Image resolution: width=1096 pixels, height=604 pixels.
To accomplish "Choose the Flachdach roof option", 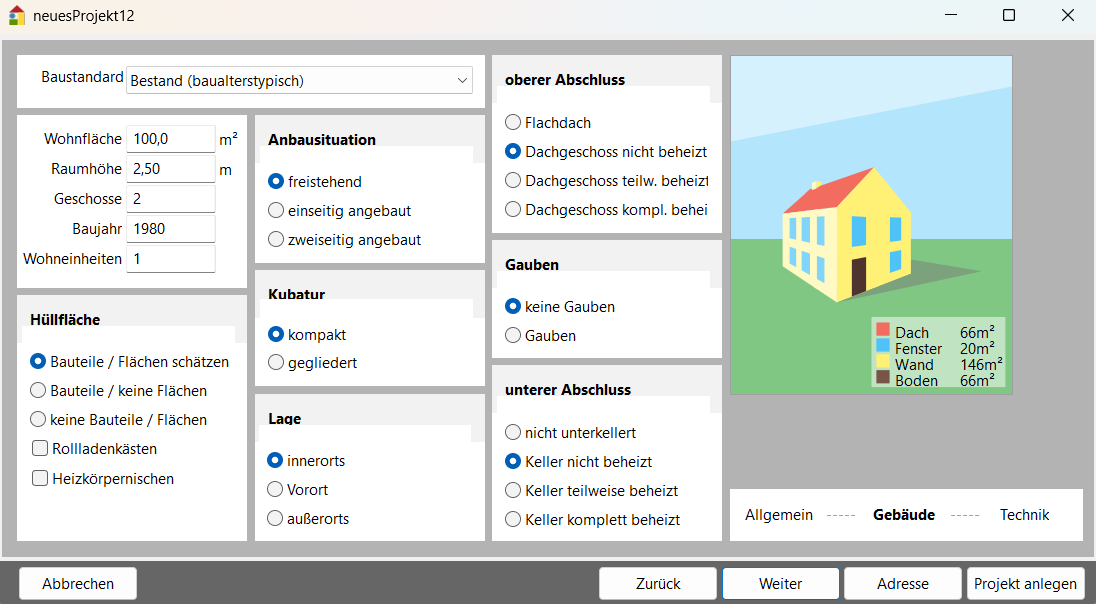I will click(x=513, y=123).
